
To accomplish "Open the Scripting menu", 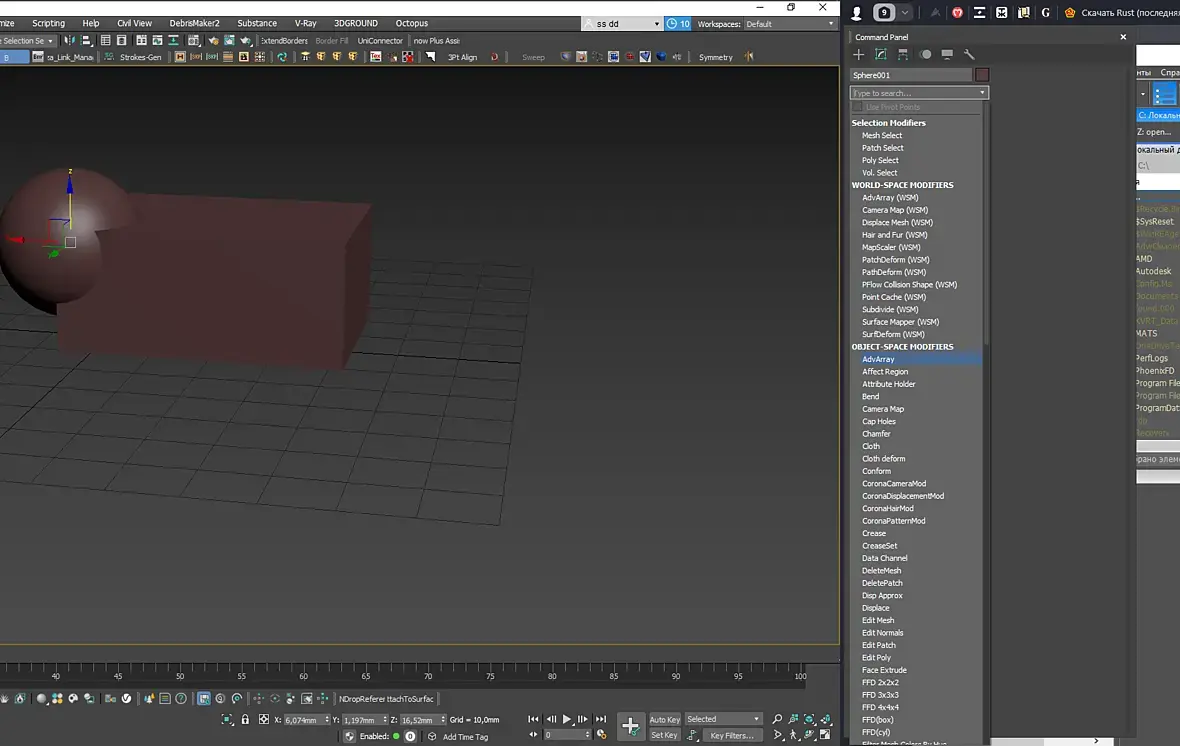I will 48,23.
